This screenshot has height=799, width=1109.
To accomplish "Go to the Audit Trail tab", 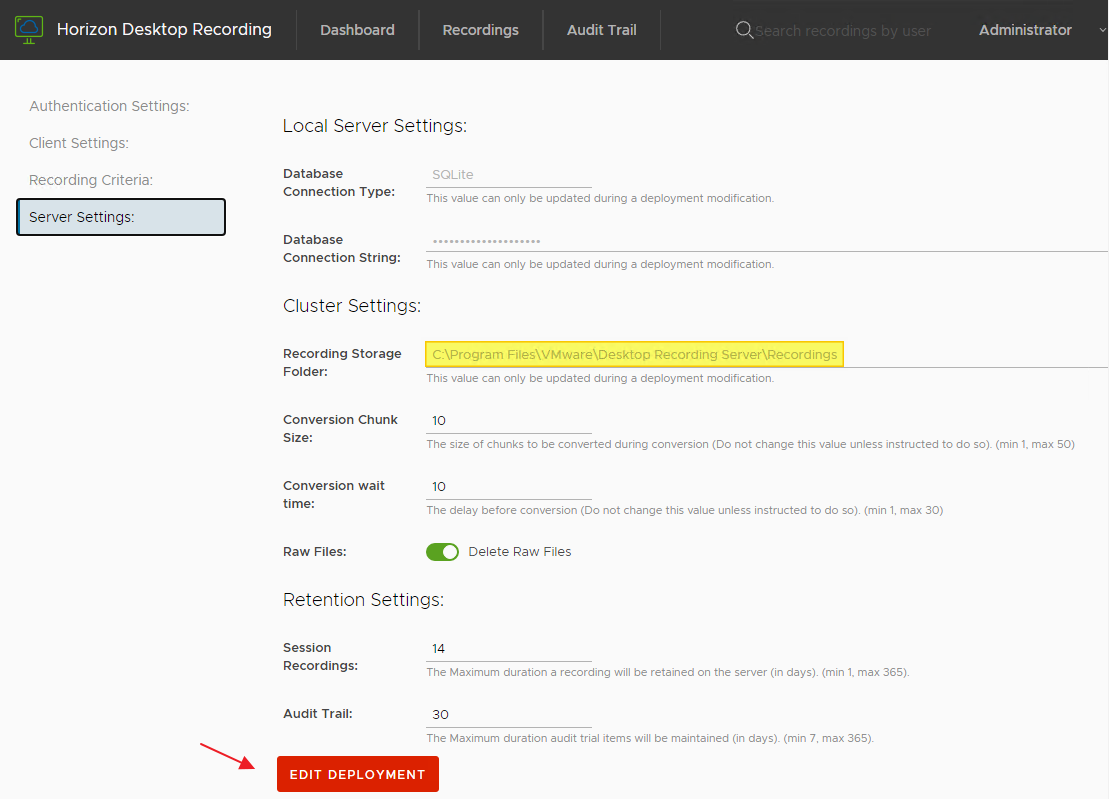I will tap(601, 30).
